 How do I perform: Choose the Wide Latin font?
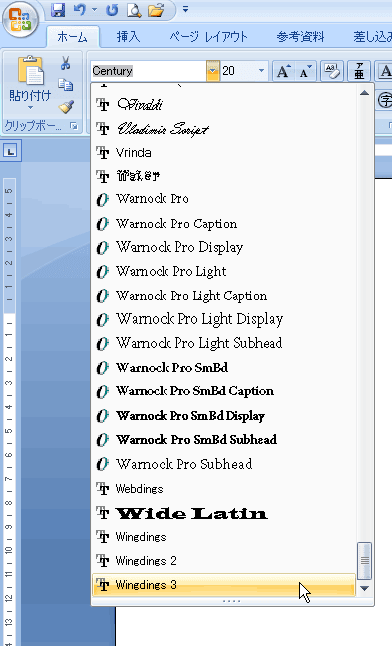[x=224, y=513]
